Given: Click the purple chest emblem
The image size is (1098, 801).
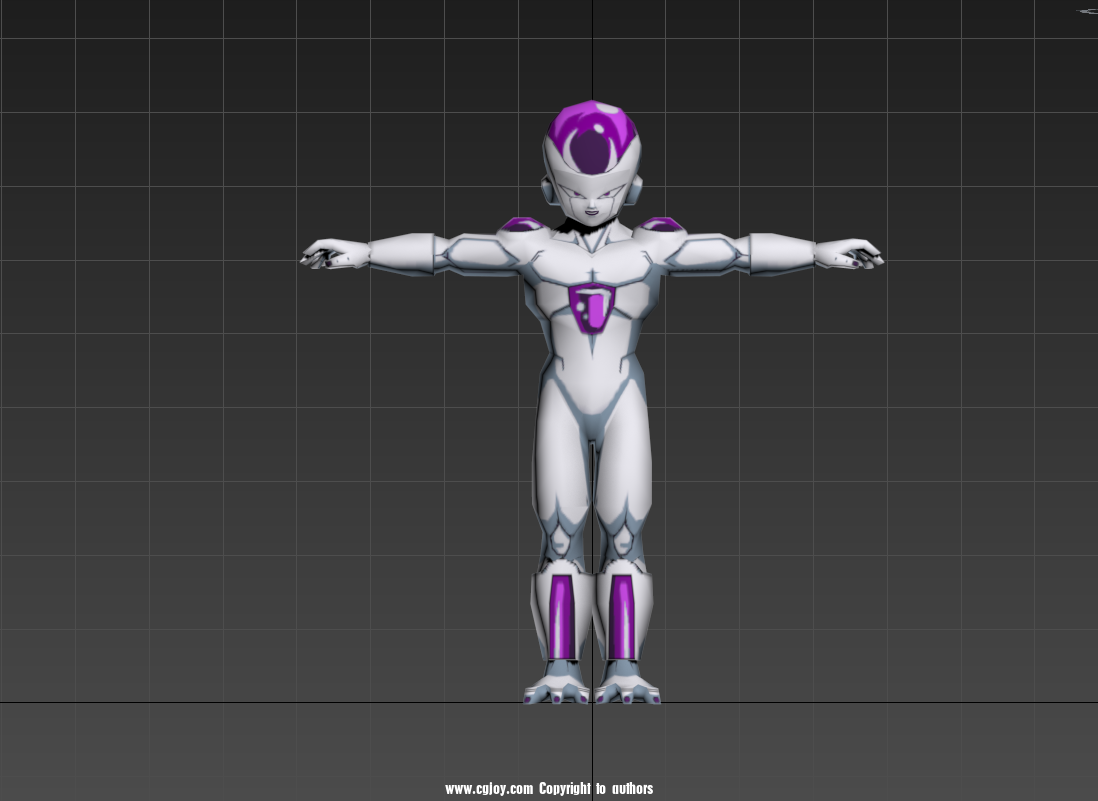Looking at the screenshot, I should pyautogui.click(x=592, y=306).
